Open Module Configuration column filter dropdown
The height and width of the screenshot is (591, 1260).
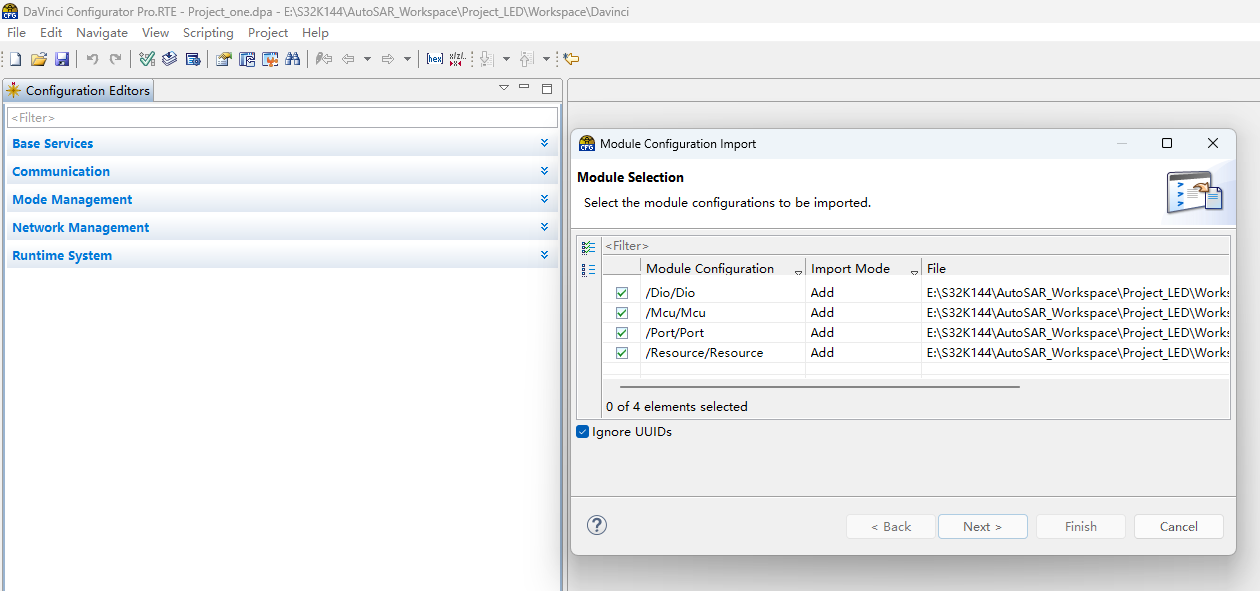tap(798, 271)
